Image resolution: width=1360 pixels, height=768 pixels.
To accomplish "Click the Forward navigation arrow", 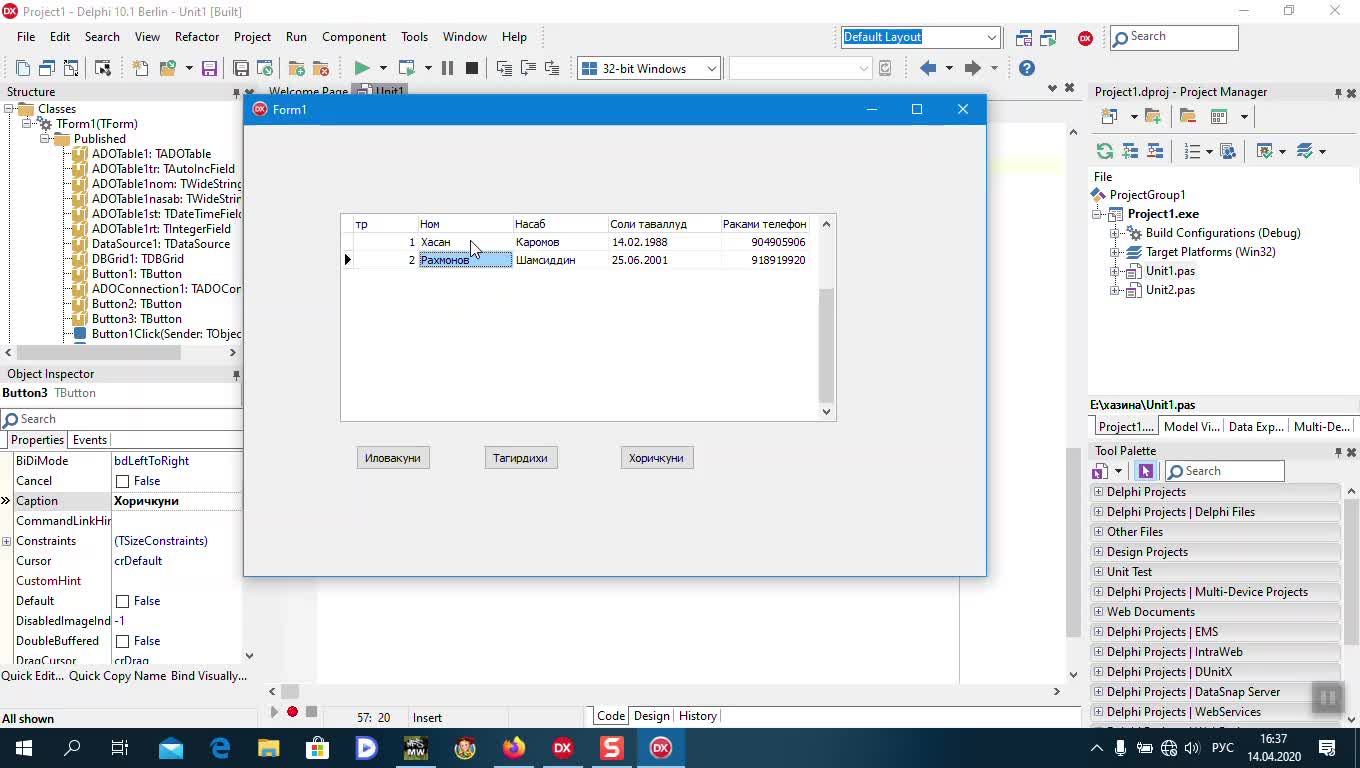I will pos(972,68).
